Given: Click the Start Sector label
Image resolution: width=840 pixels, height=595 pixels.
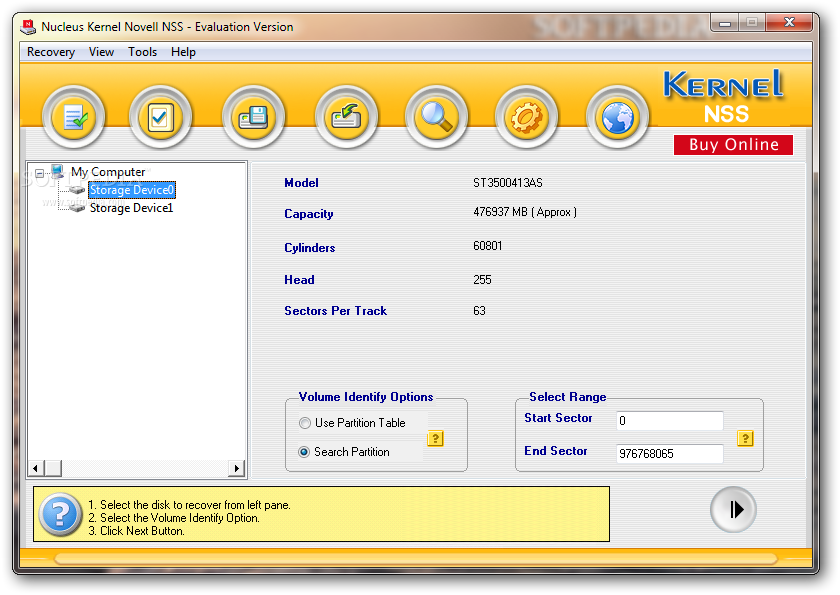Looking at the screenshot, I should click(x=558, y=418).
